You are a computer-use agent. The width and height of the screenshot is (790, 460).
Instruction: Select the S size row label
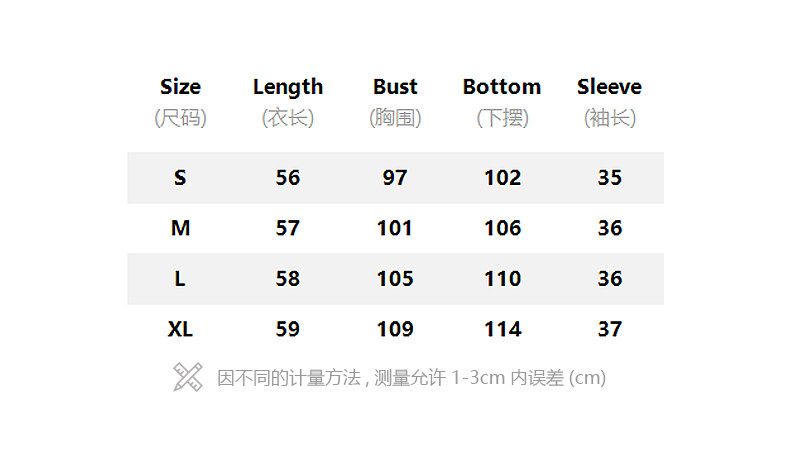pyautogui.click(x=180, y=178)
